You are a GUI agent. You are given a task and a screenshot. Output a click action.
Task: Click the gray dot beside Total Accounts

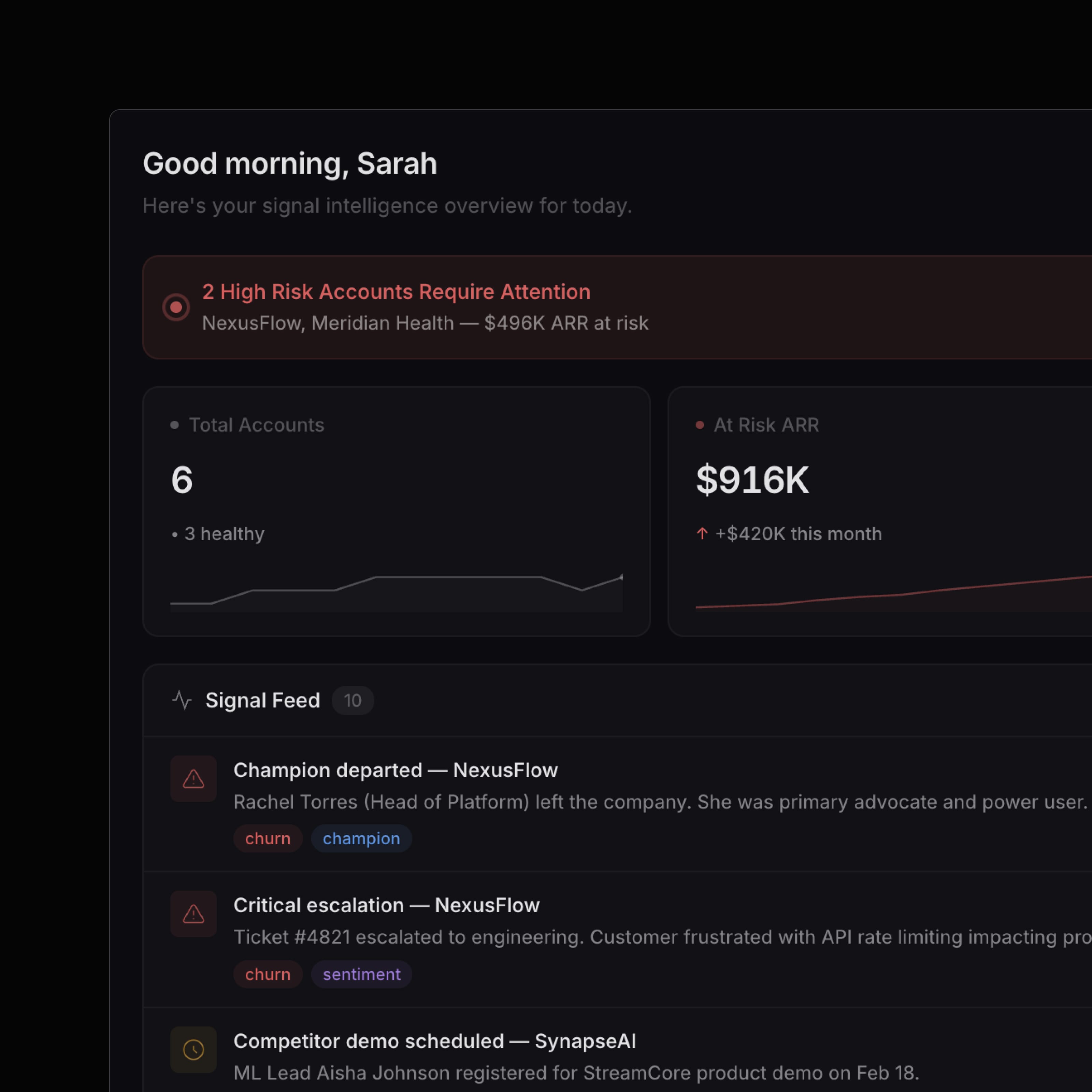coord(175,425)
